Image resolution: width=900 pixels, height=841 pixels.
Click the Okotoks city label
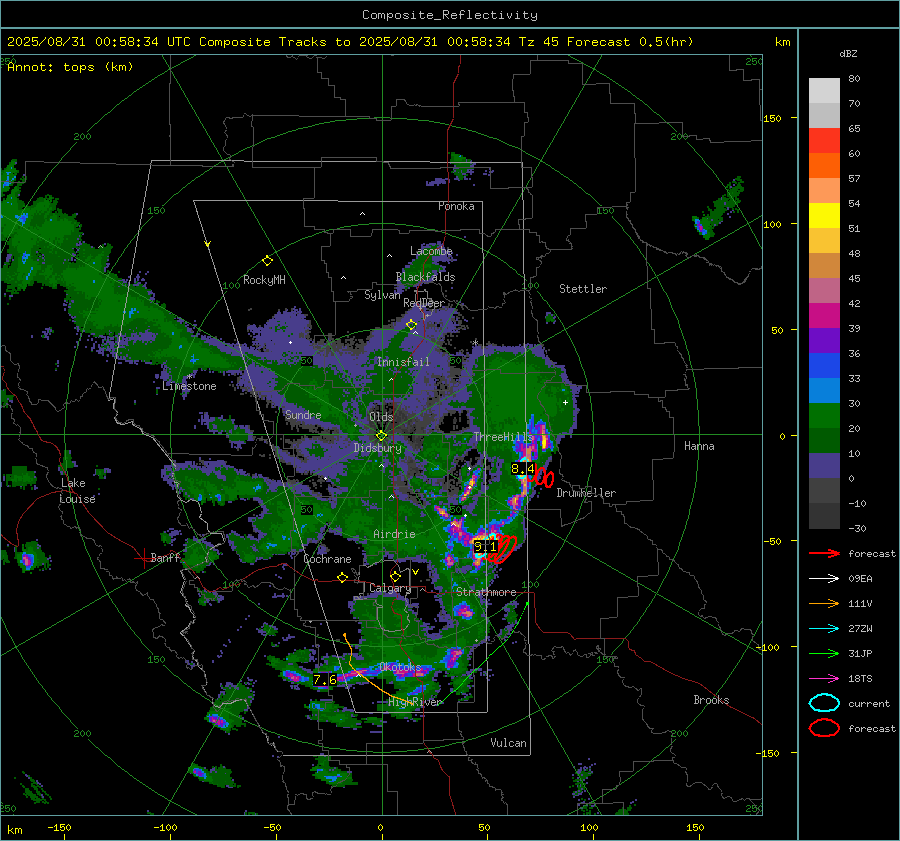[400, 667]
